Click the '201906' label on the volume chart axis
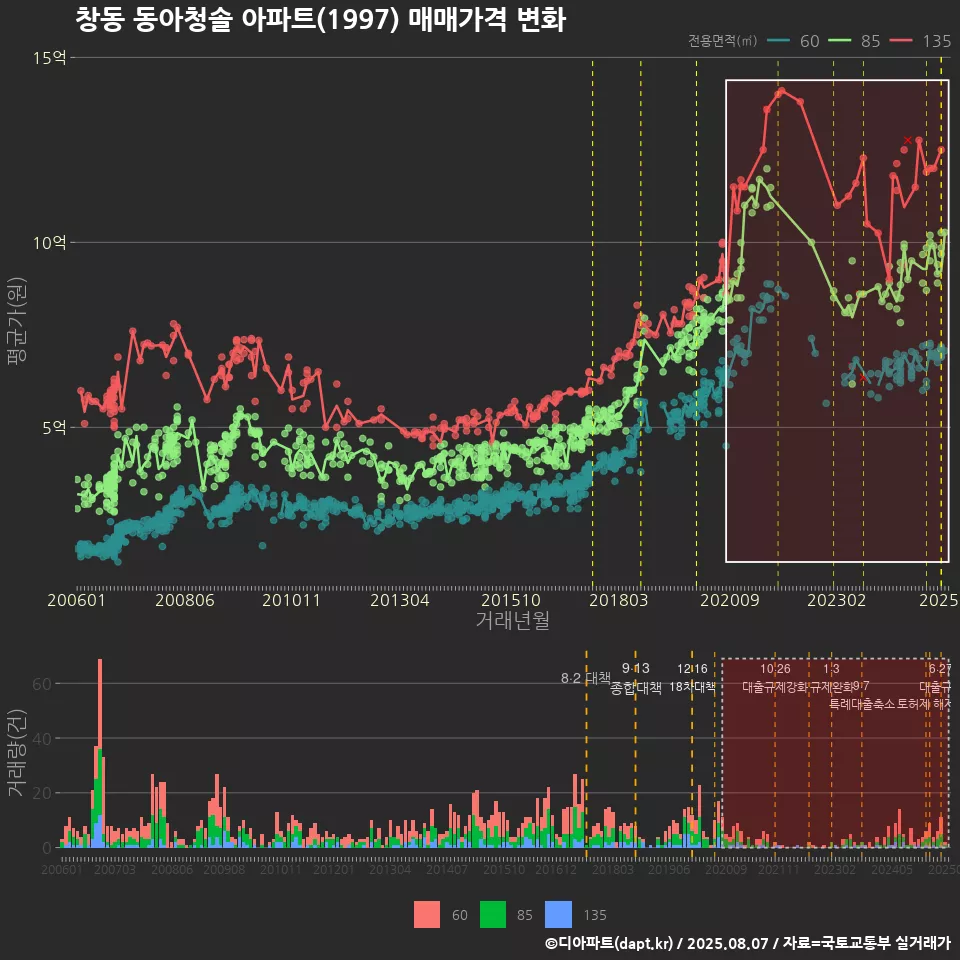This screenshot has width=960, height=960. tap(669, 869)
